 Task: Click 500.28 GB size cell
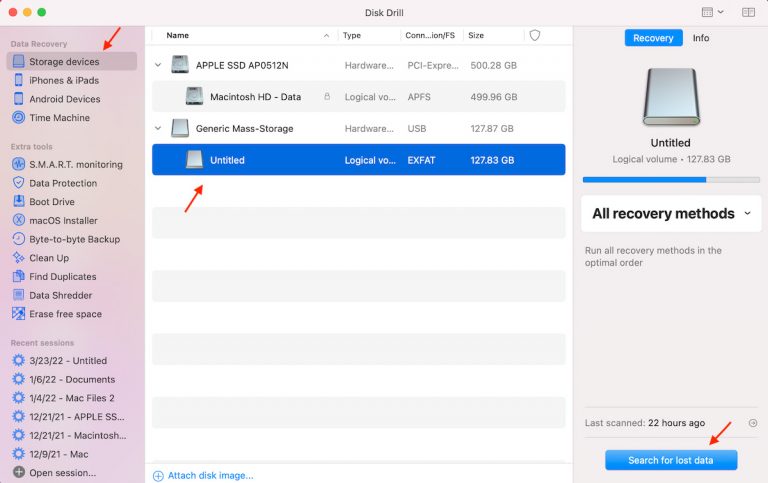(493, 65)
